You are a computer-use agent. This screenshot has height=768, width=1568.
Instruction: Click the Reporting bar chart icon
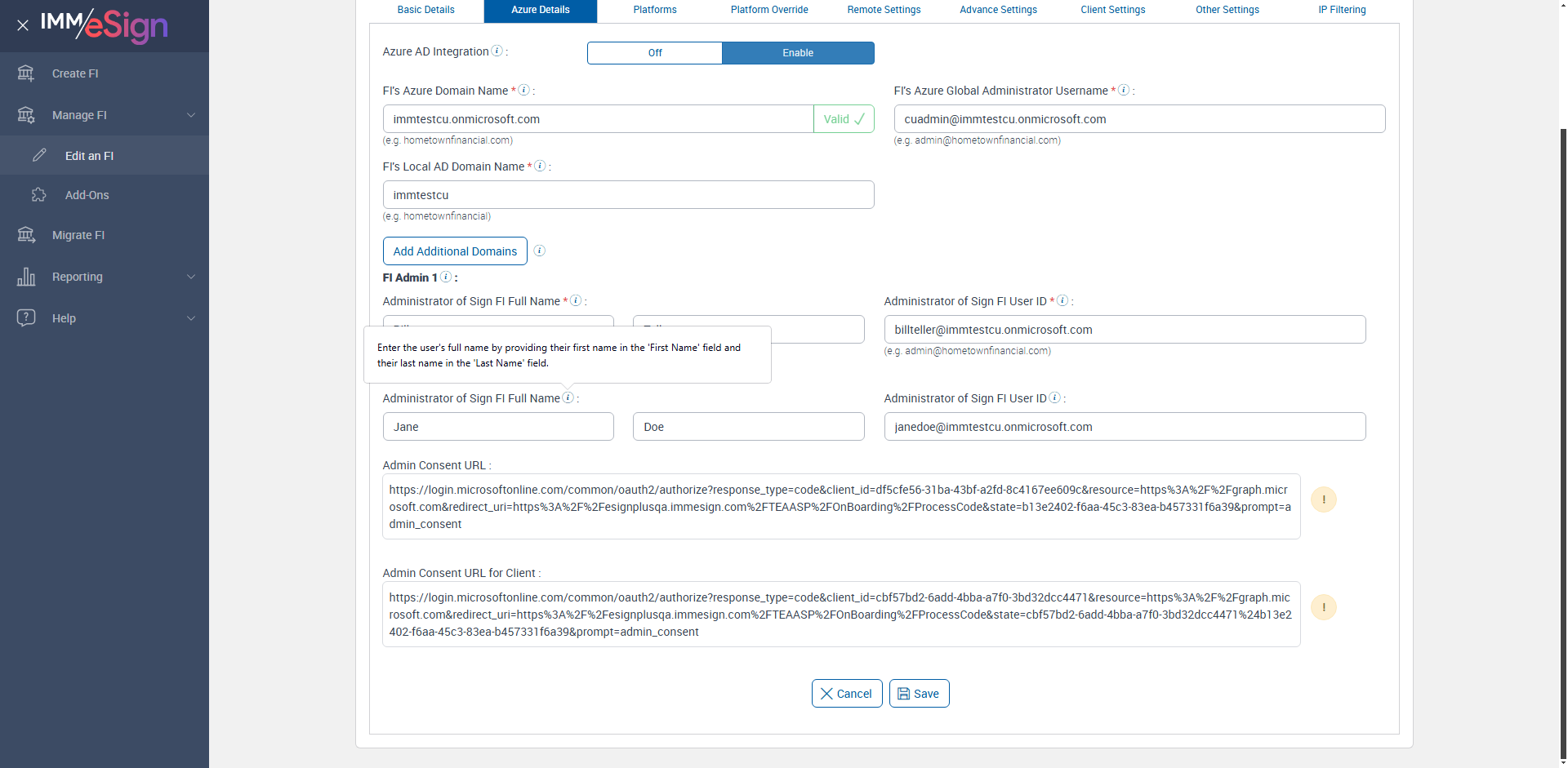coord(26,277)
